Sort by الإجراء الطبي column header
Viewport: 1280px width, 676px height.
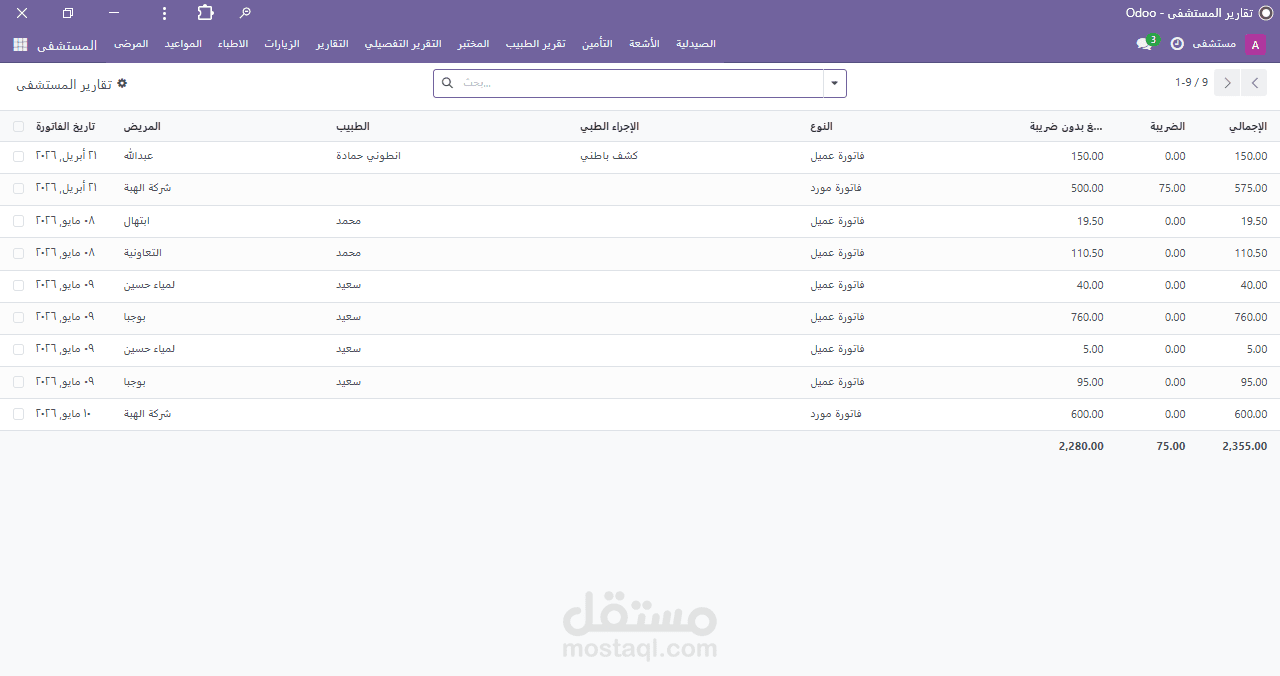pyautogui.click(x=609, y=127)
